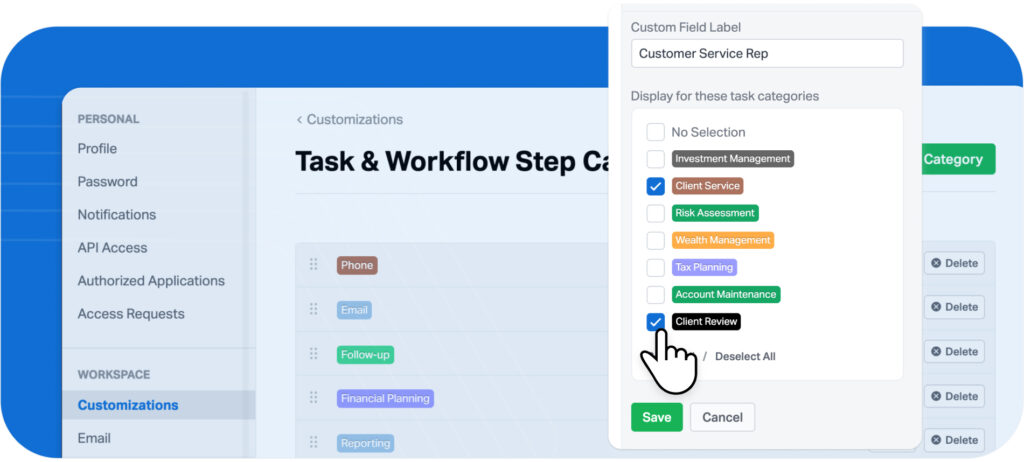Check the No Selection option
Screen dimensions: 1024x462
[x=655, y=132]
